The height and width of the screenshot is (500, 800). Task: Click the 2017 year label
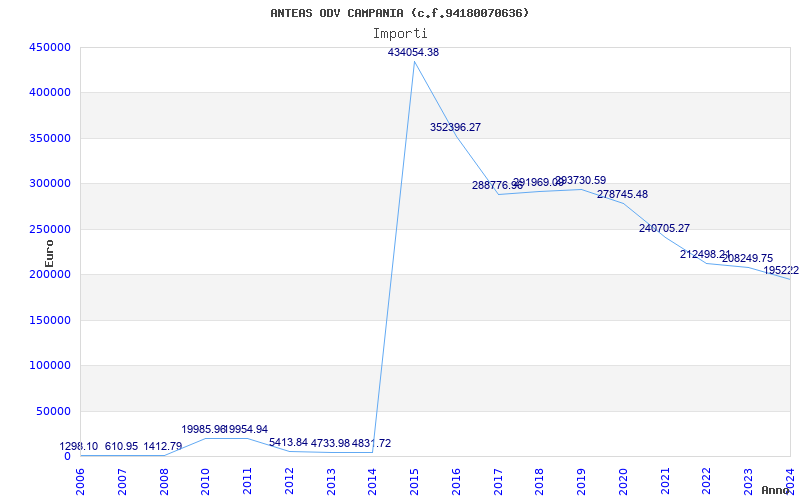click(498, 481)
